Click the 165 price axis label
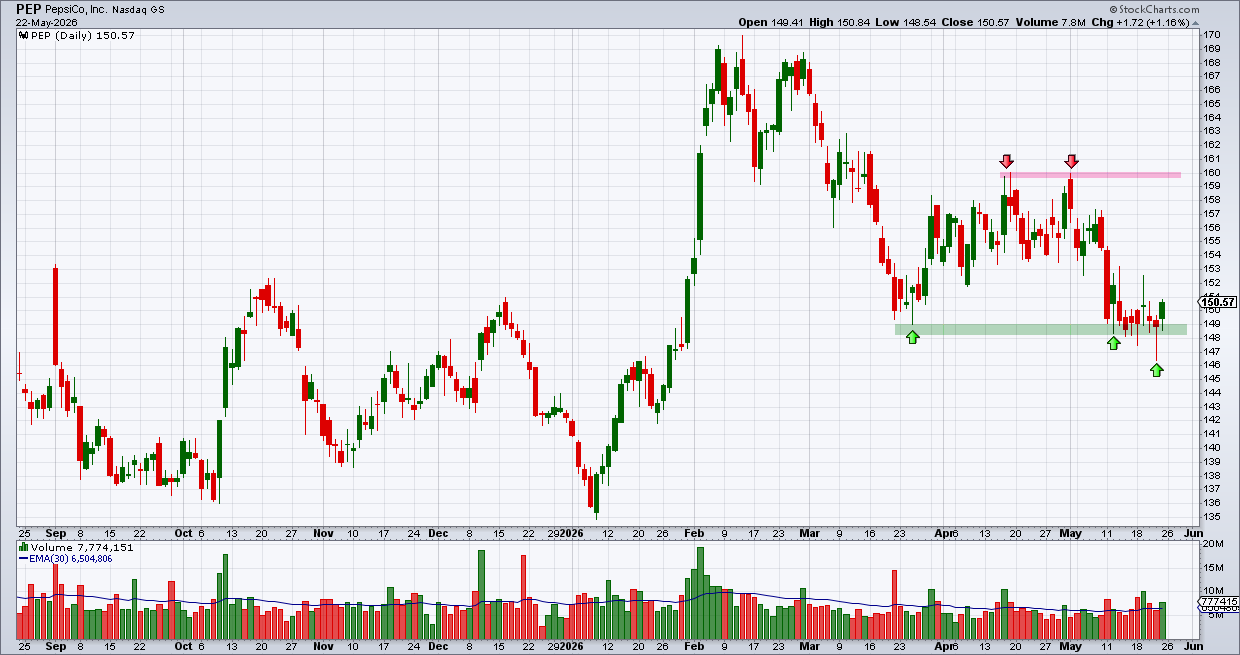This screenshot has width=1240, height=655. pyautogui.click(x=1211, y=103)
